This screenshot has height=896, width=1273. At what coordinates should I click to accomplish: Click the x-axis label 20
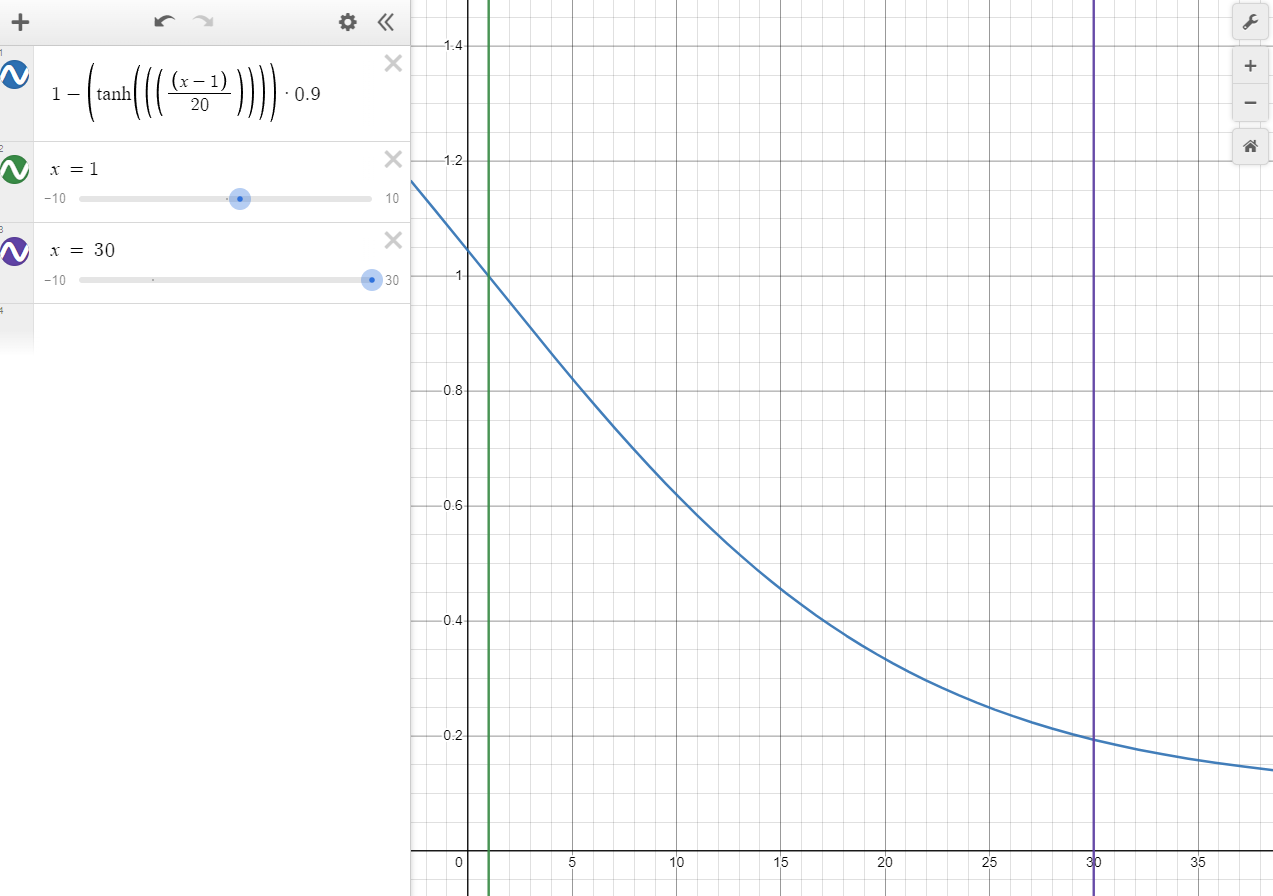point(885,862)
